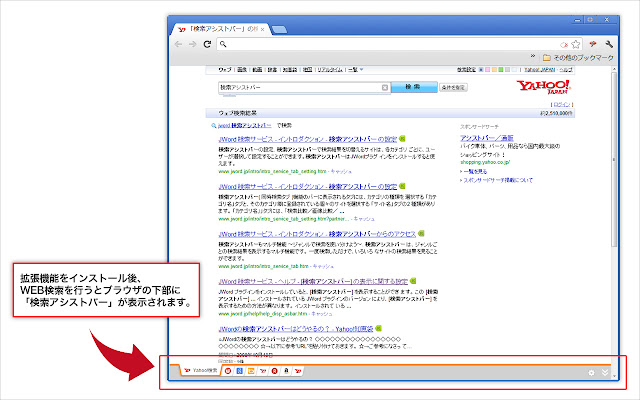Open the shopping.yahoo.co.jp link
Viewport: 640px width, 400px height.
[485, 162]
